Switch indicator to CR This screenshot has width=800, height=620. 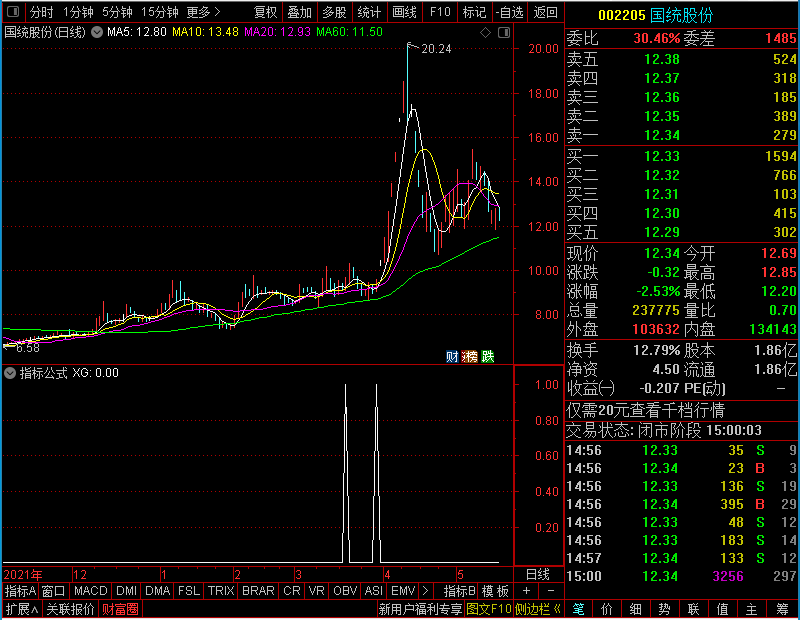click(292, 591)
